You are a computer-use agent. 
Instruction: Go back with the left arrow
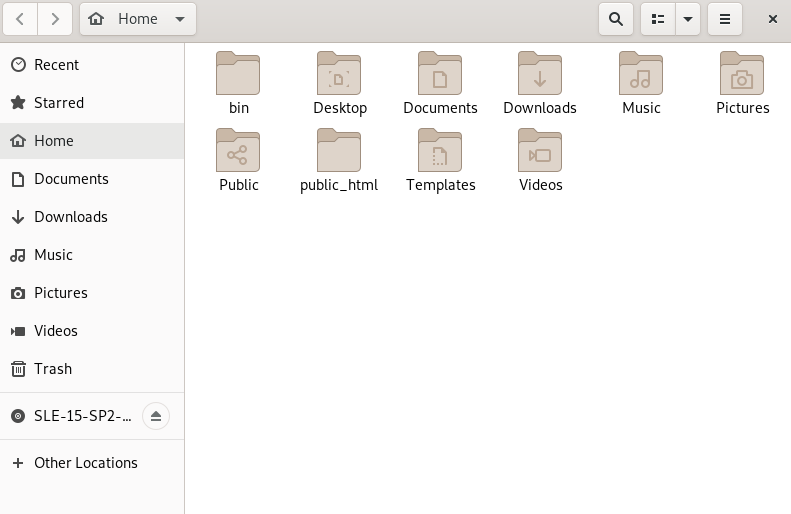pos(20,19)
